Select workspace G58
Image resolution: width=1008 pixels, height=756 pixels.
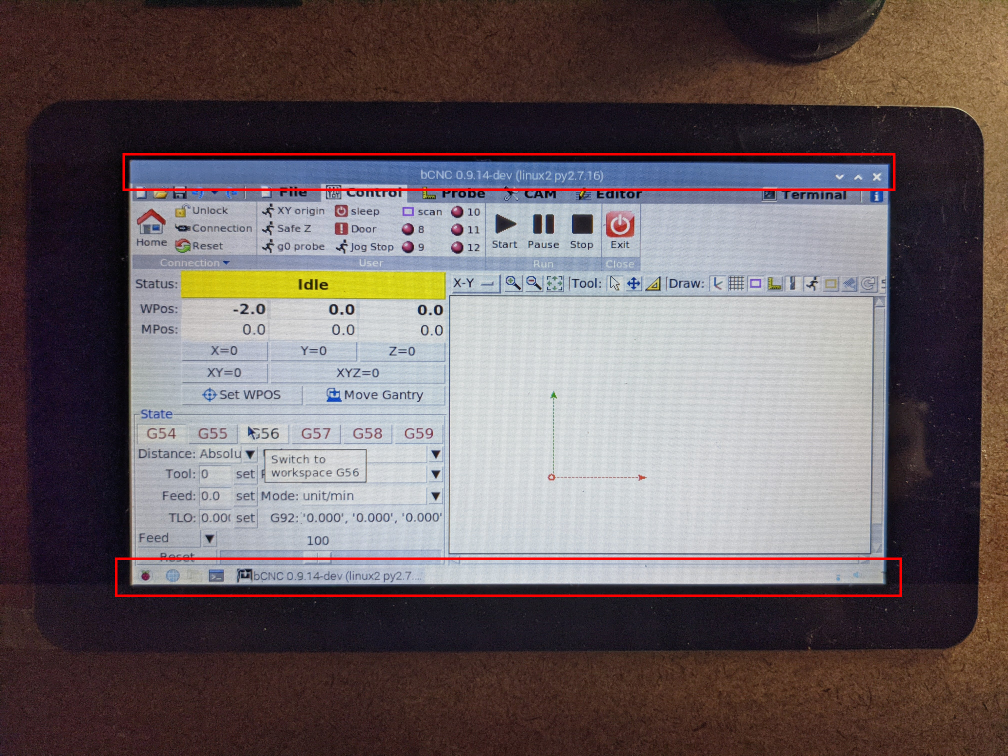(367, 433)
